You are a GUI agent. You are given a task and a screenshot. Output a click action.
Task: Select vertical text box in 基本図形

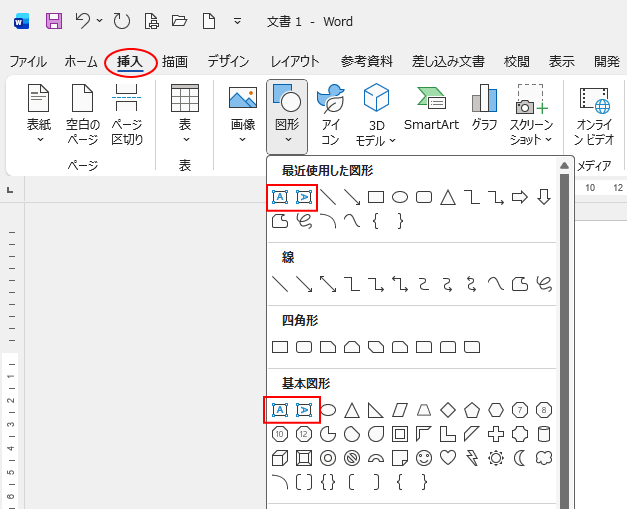point(304,410)
